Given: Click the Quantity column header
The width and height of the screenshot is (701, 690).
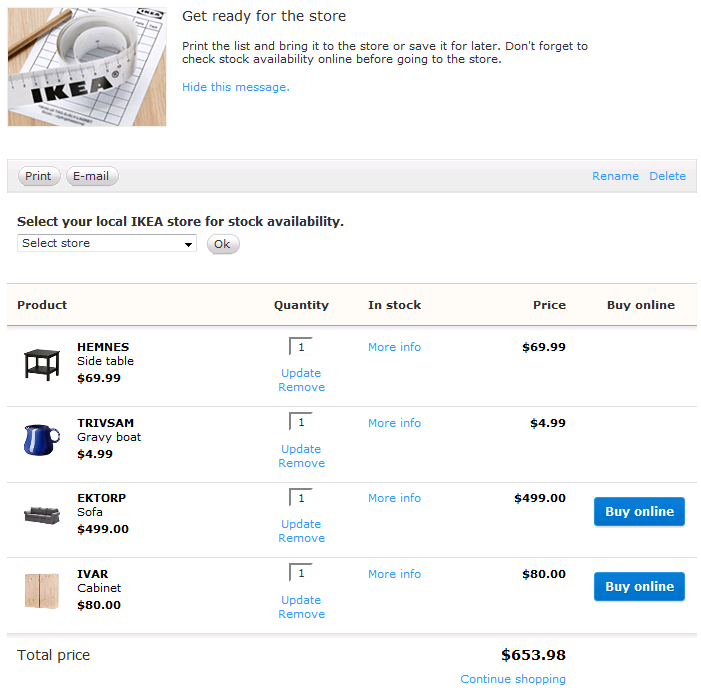Looking at the screenshot, I should (x=301, y=305).
